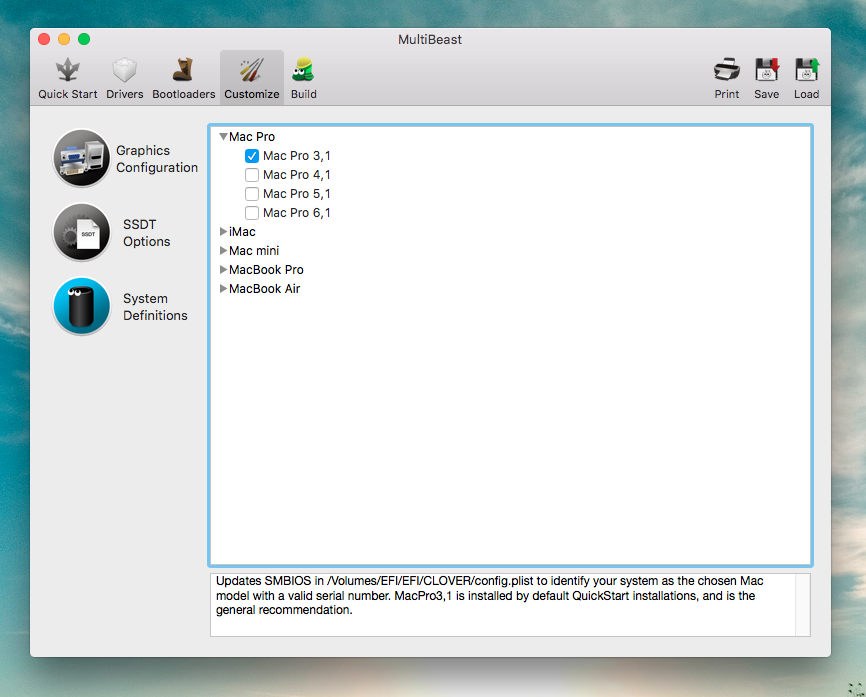Open SSDT Options in the sidebar
Screen dimensions: 866x697
tap(82, 232)
